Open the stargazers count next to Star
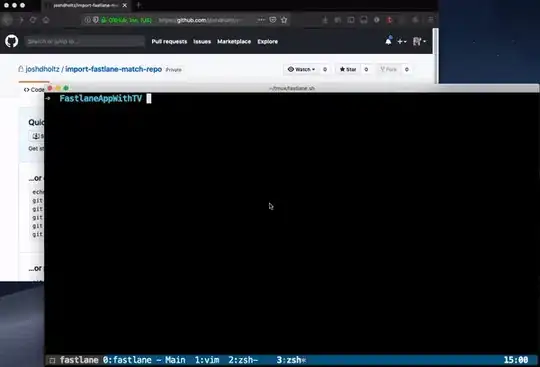The height and width of the screenshot is (367, 540). tap(366, 69)
